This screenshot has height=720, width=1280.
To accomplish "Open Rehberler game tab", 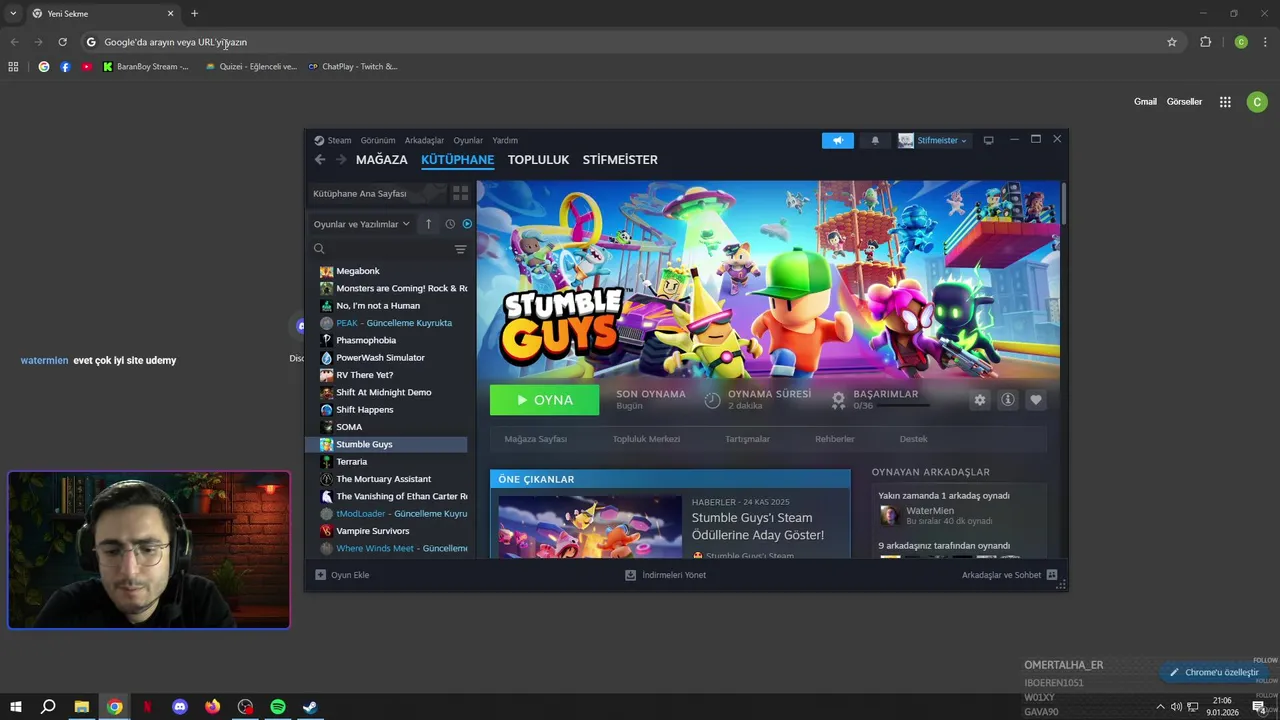I will pyautogui.click(x=834, y=439).
